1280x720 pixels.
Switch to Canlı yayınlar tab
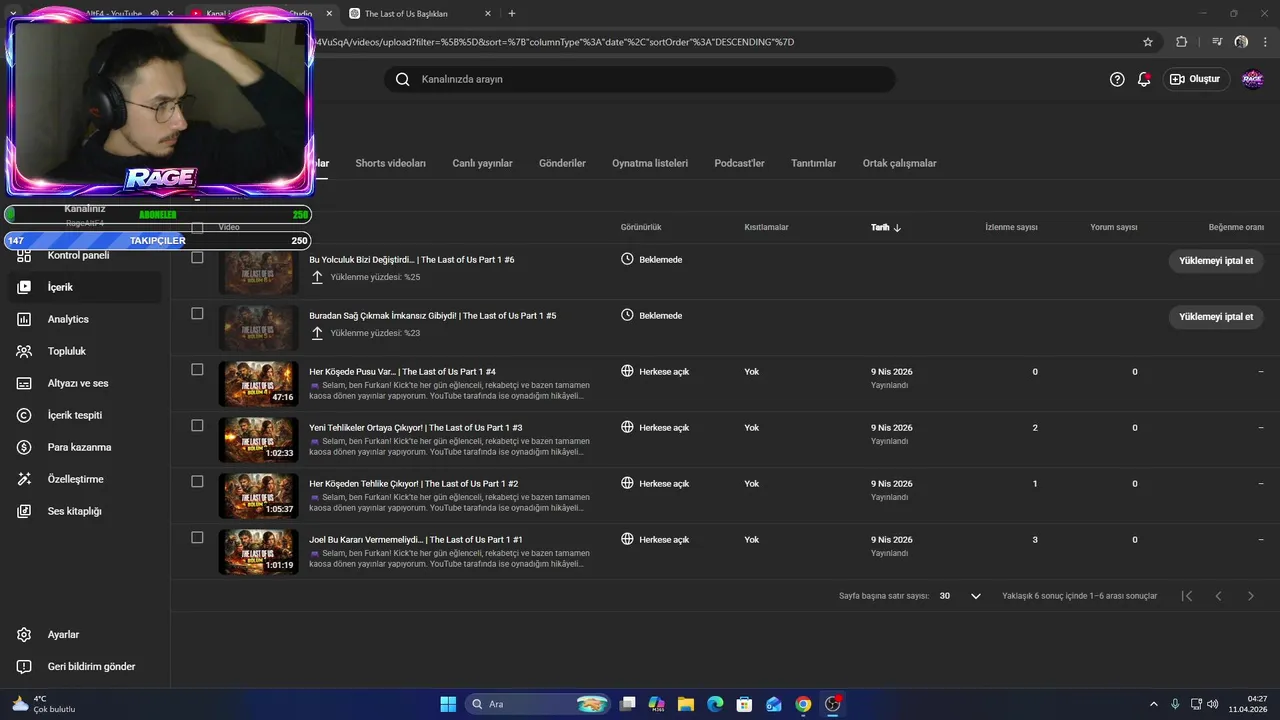pyautogui.click(x=482, y=163)
